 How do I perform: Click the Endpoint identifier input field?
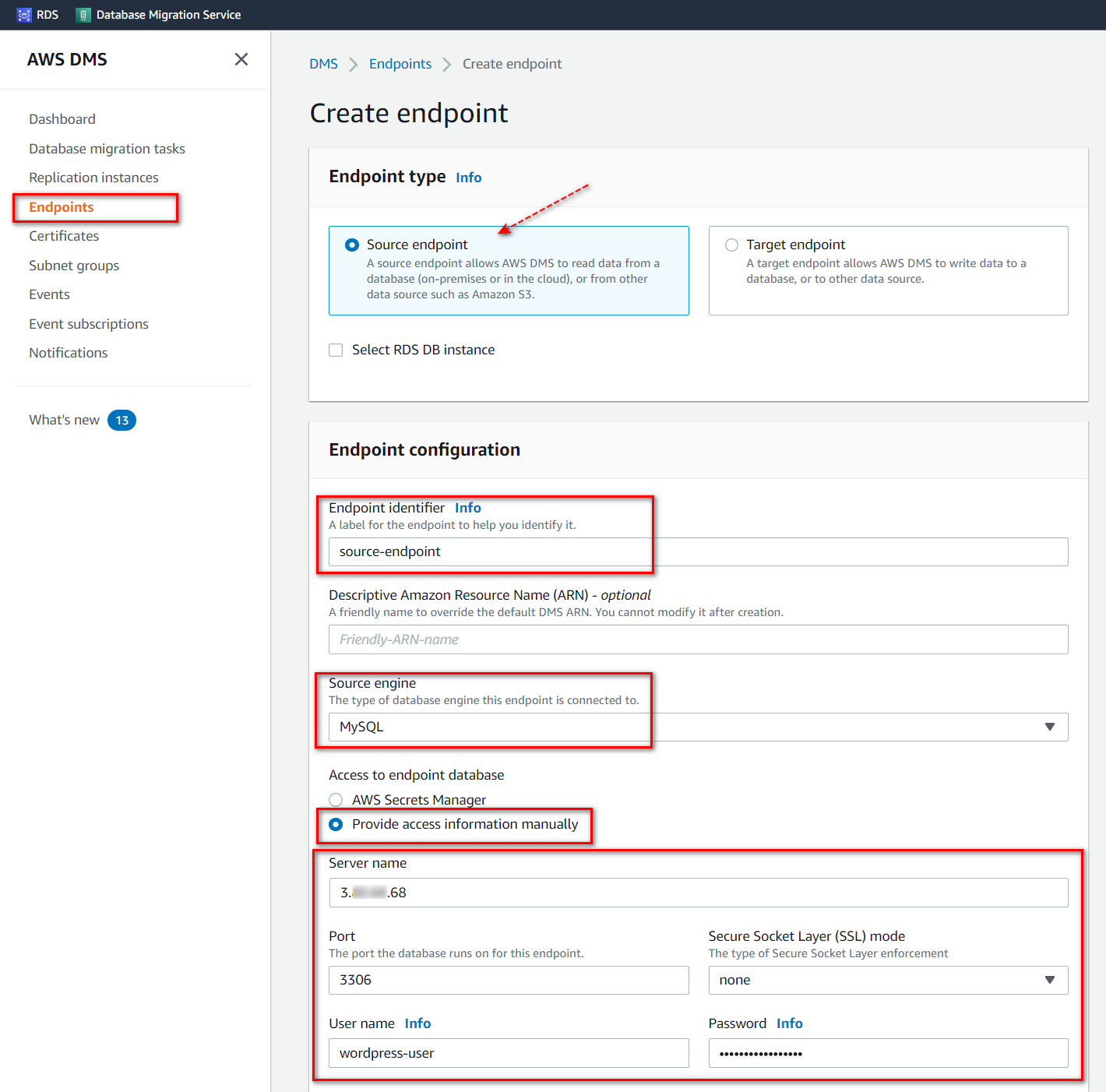coord(699,551)
